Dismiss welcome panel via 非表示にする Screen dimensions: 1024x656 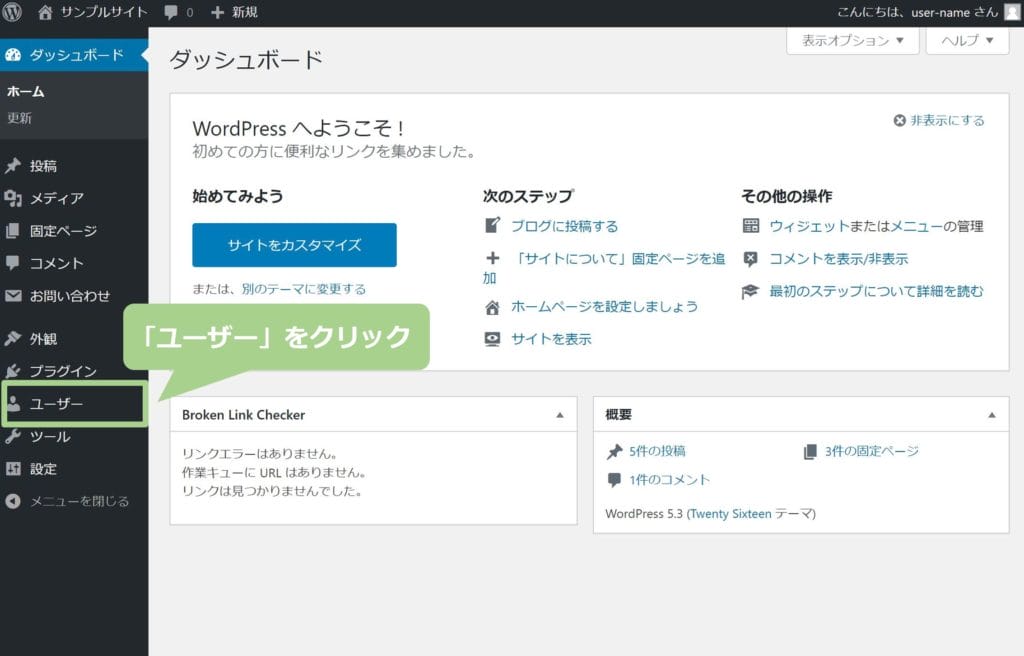point(947,120)
